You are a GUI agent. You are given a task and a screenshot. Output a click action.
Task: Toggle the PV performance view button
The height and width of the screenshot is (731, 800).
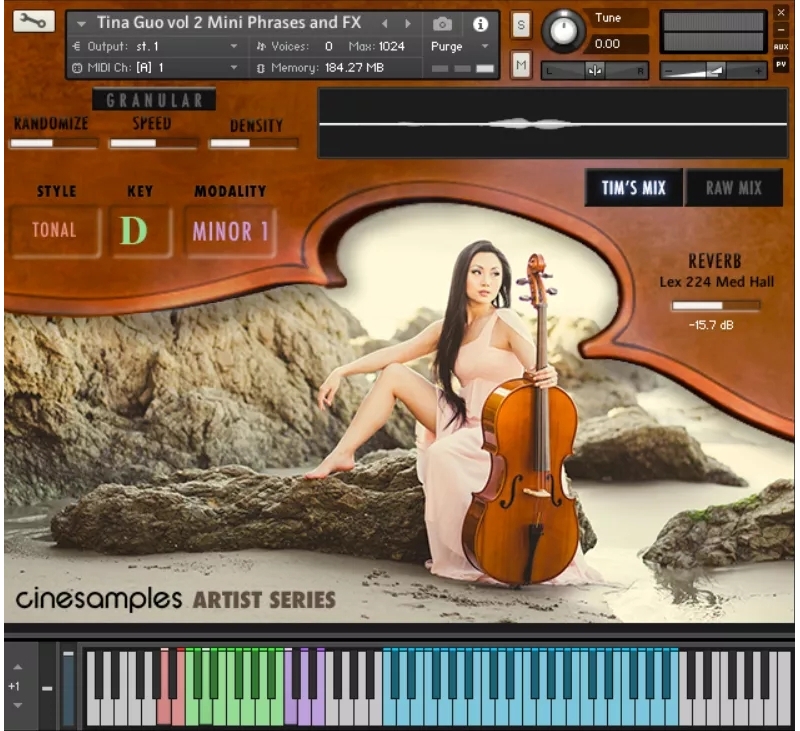[781, 65]
